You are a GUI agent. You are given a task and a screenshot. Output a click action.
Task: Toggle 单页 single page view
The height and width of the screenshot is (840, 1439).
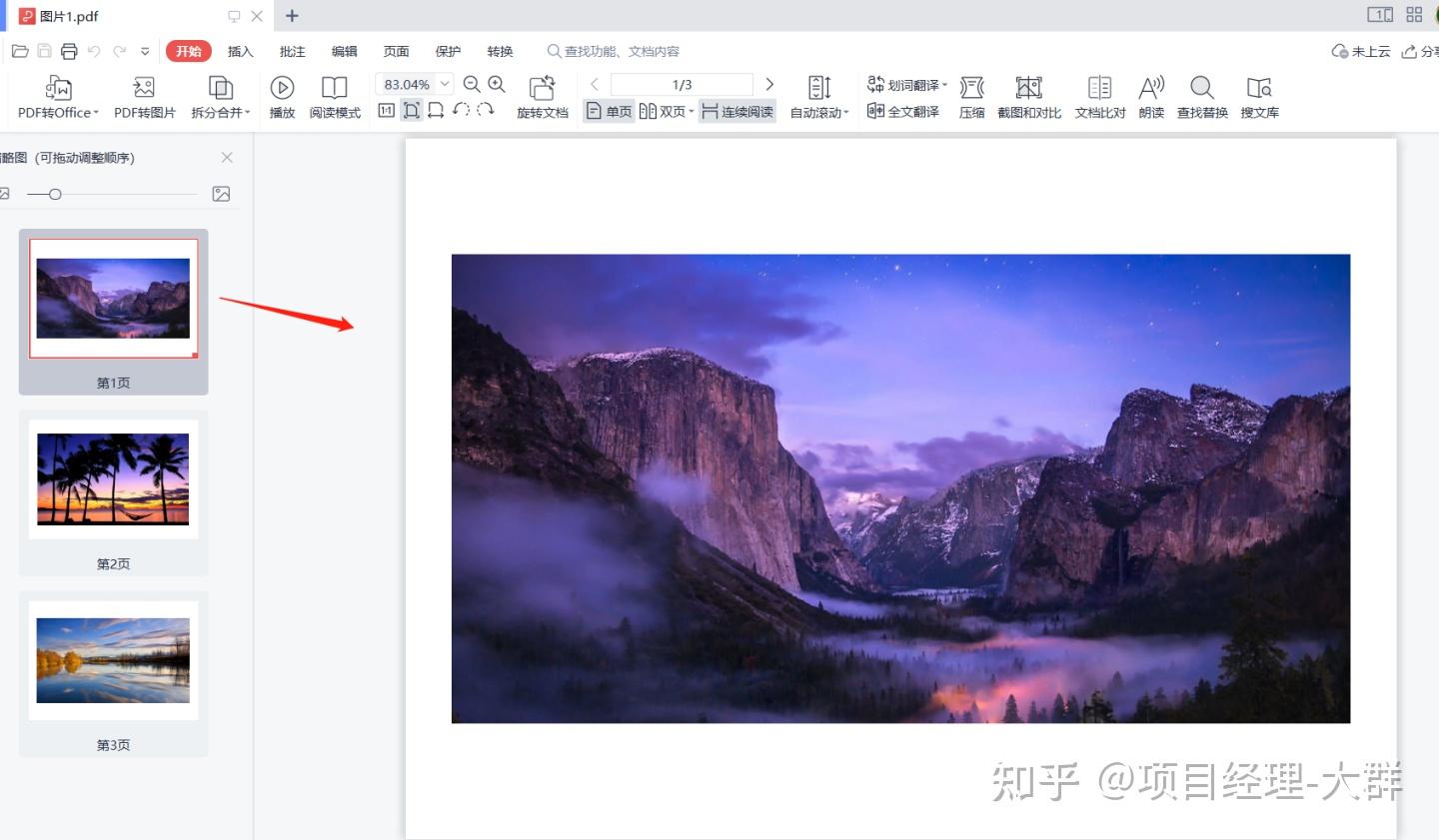610,111
